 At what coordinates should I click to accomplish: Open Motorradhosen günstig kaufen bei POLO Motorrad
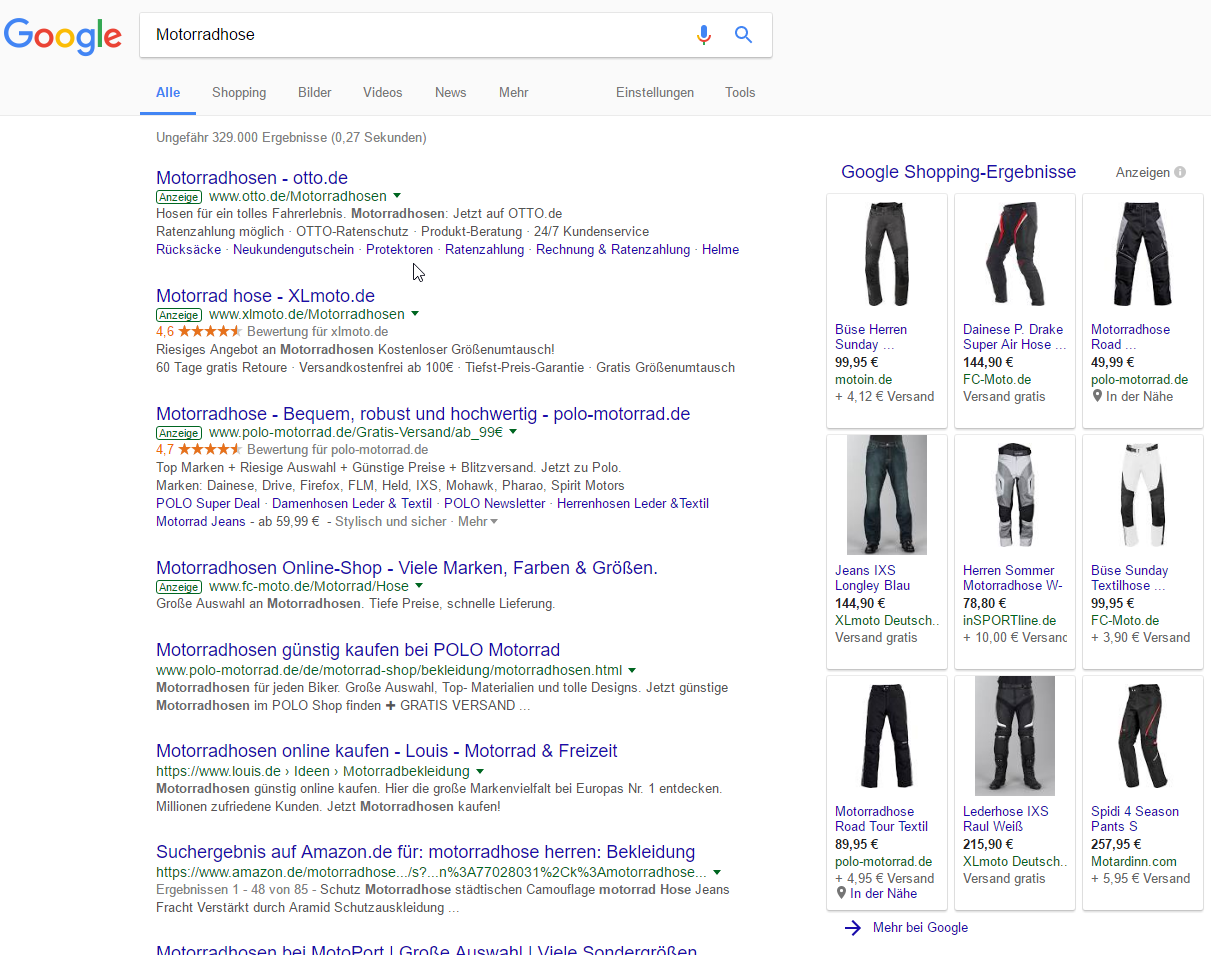pyautogui.click(x=358, y=650)
